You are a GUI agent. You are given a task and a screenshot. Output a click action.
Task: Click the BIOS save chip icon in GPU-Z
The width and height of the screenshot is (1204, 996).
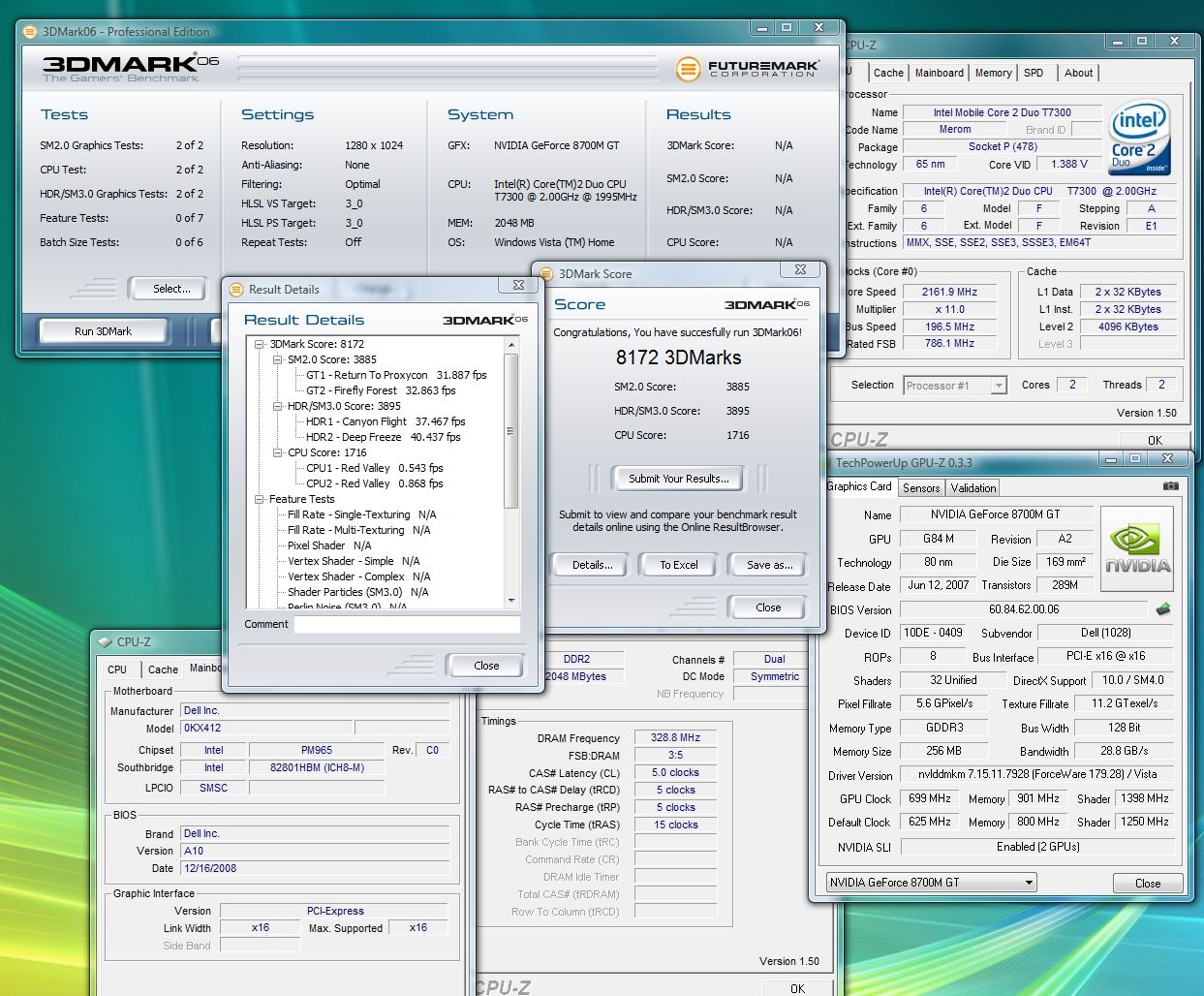[x=1163, y=609]
